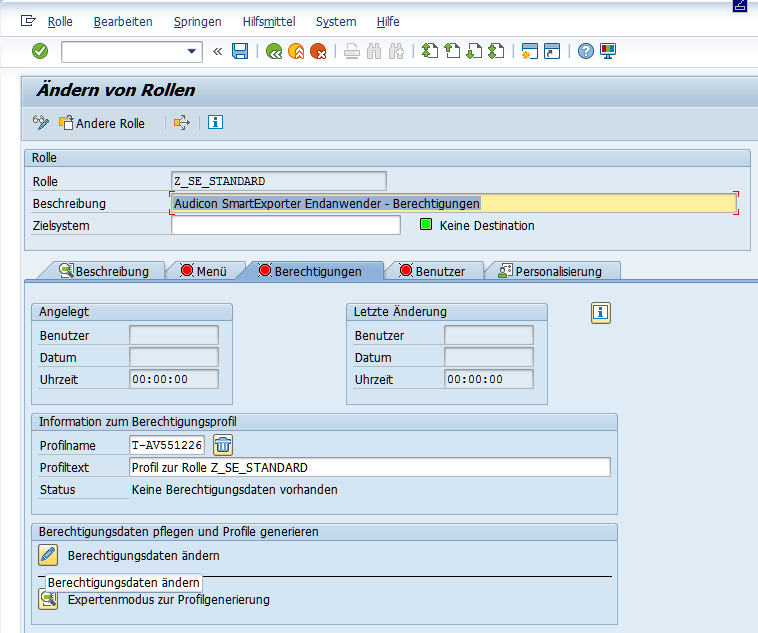Click the Previous Page icon
The height and width of the screenshot is (633, 758).
click(x=452, y=51)
